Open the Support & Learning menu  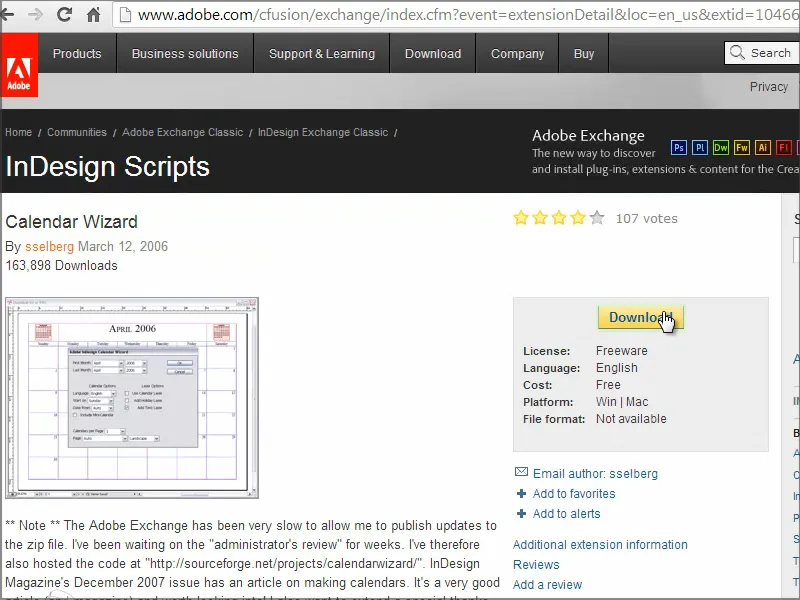click(x=322, y=53)
